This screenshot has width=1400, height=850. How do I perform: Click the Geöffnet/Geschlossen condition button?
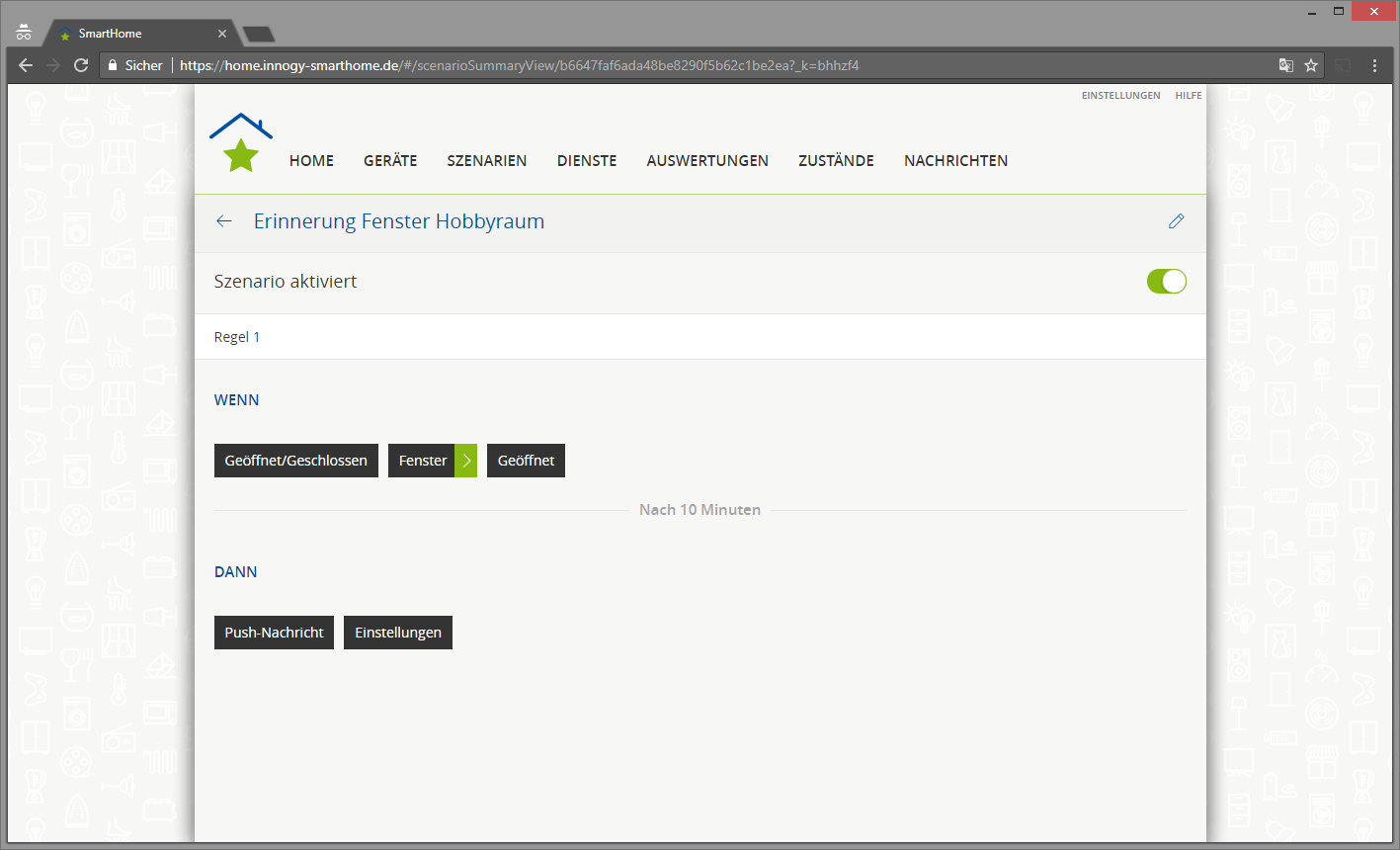pyautogui.click(x=295, y=461)
